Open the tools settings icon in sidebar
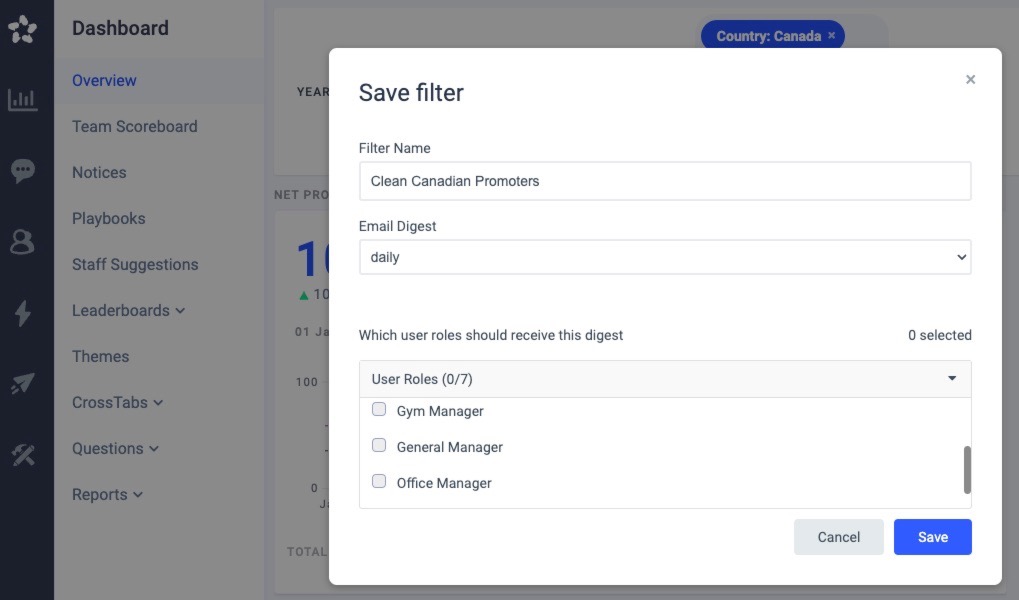The image size is (1019, 600). click(x=22, y=455)
